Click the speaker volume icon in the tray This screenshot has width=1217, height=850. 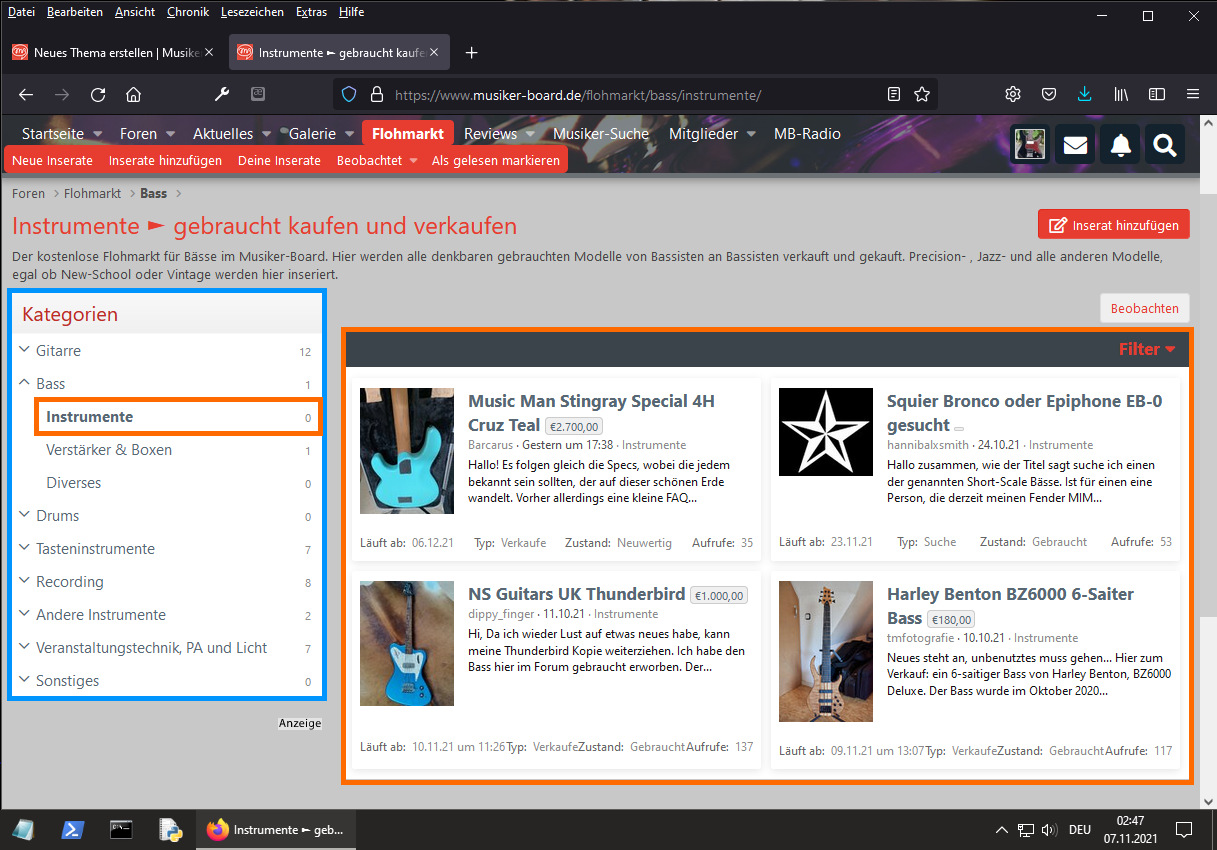click(x=1049, y=830)
